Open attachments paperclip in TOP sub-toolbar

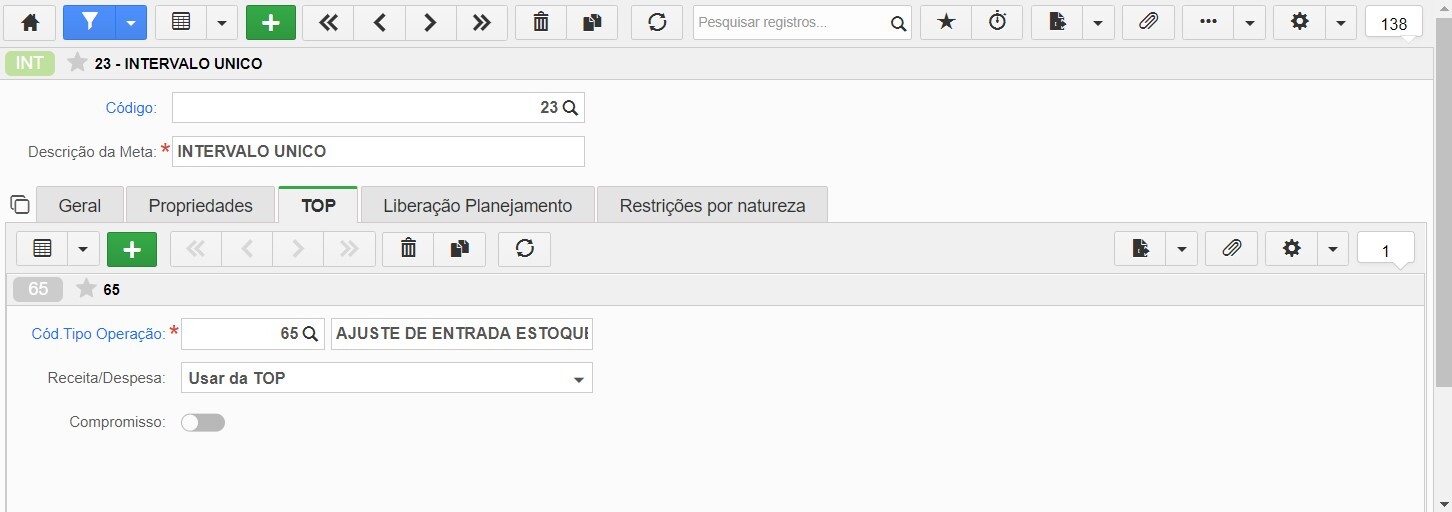click(x=1232, y=249)
